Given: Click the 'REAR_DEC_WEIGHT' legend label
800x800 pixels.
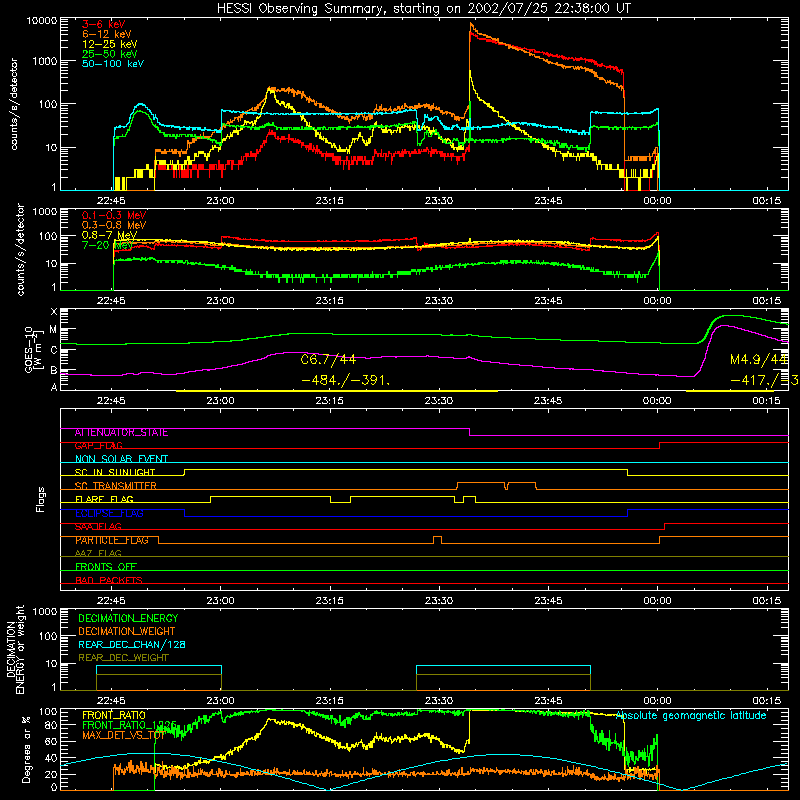Looking at the screenshot, I should pyautogui.click(x=123, y=658).
